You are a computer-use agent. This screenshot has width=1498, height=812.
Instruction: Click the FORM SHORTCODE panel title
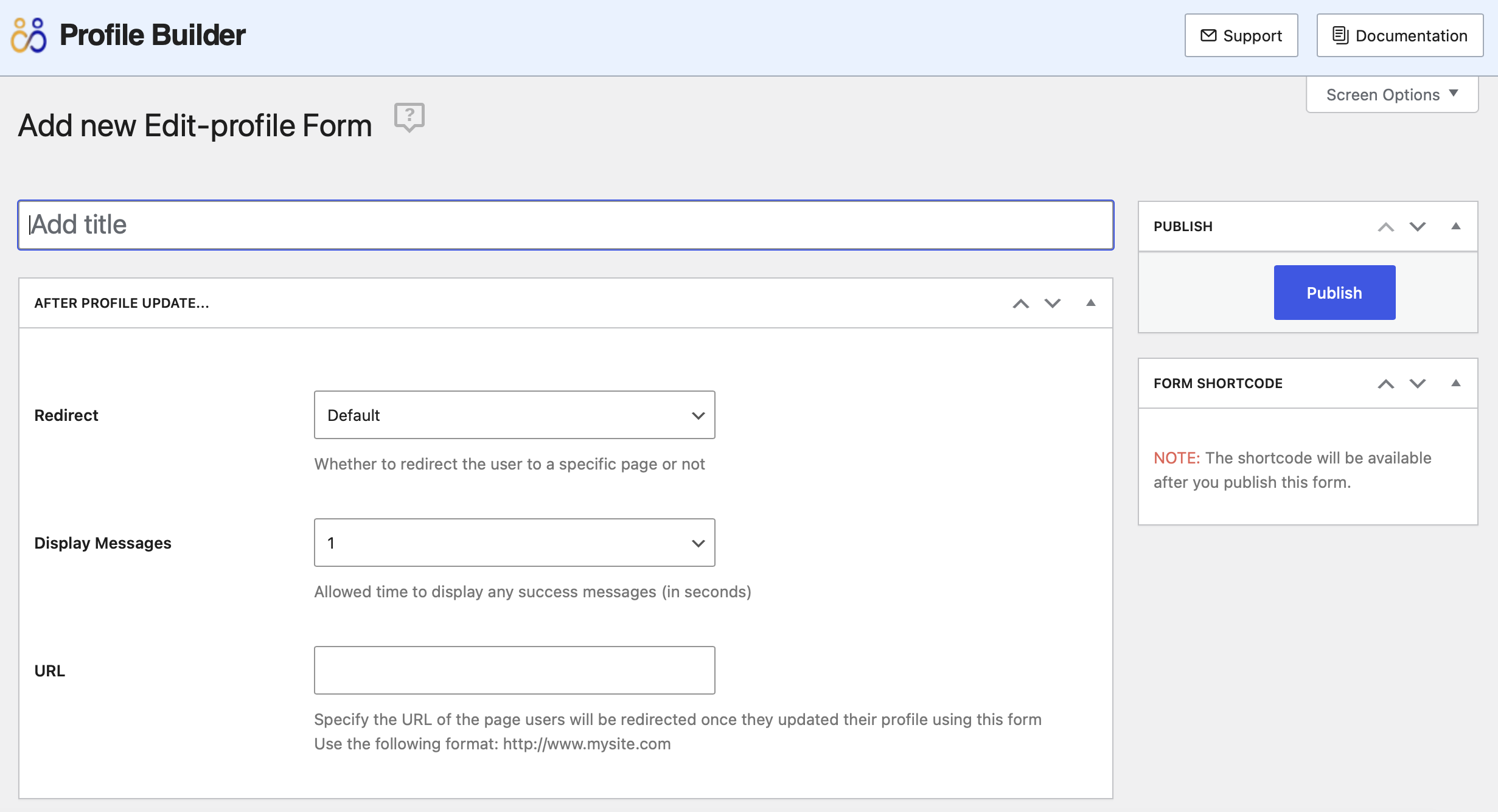[x=1218, y=383]
